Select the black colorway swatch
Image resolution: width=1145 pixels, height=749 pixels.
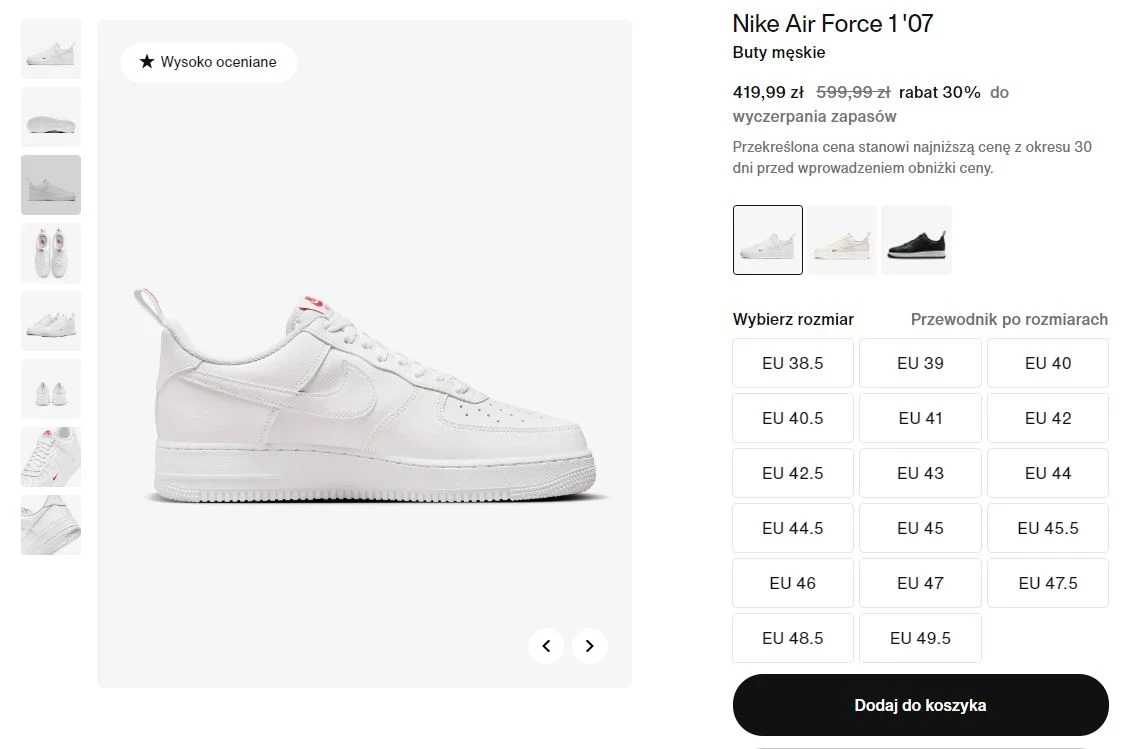pyautogui.click(x=916, y=239)
